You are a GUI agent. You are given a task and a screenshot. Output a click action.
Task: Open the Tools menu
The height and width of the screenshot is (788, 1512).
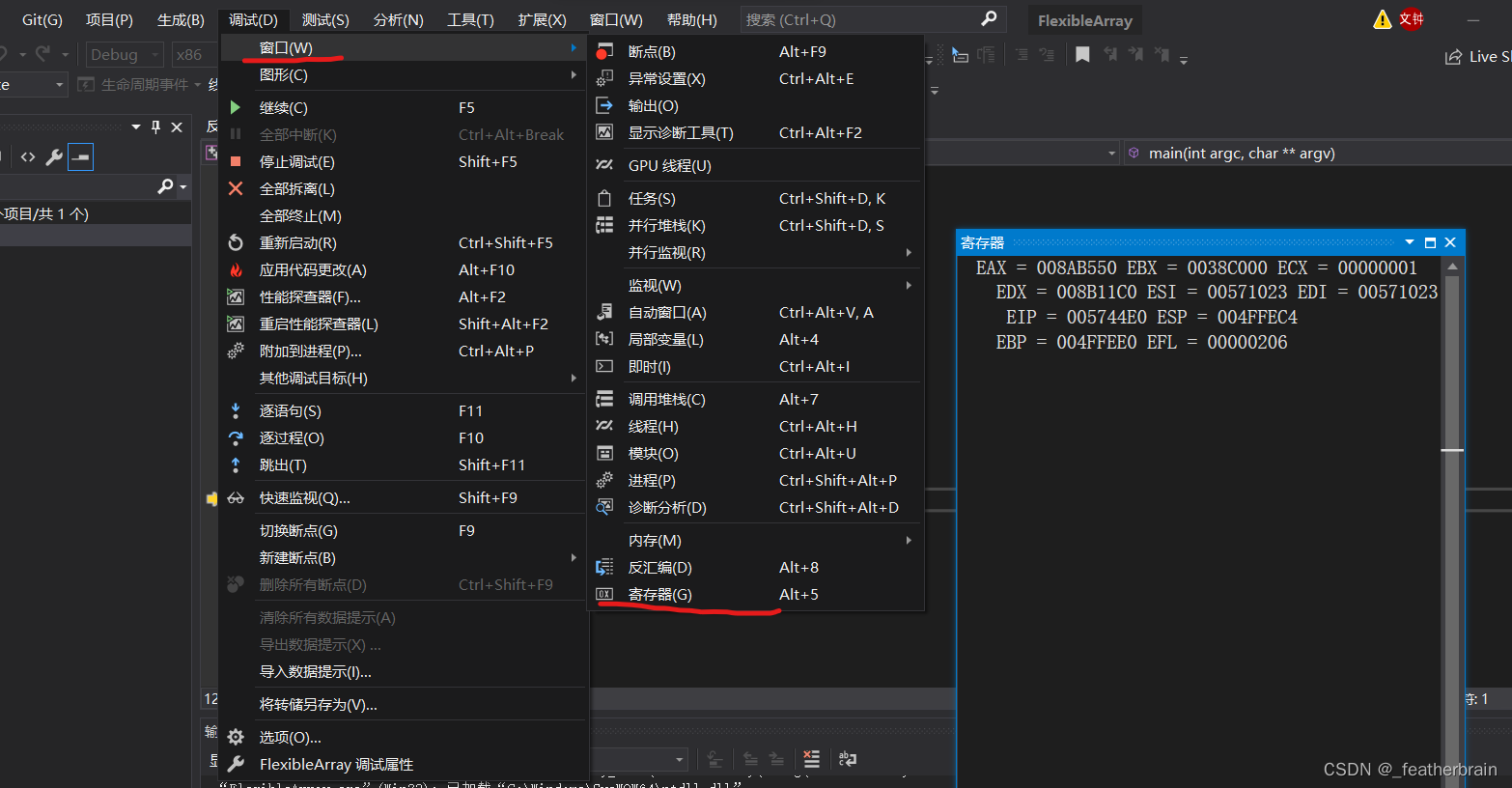pos(470,19)
